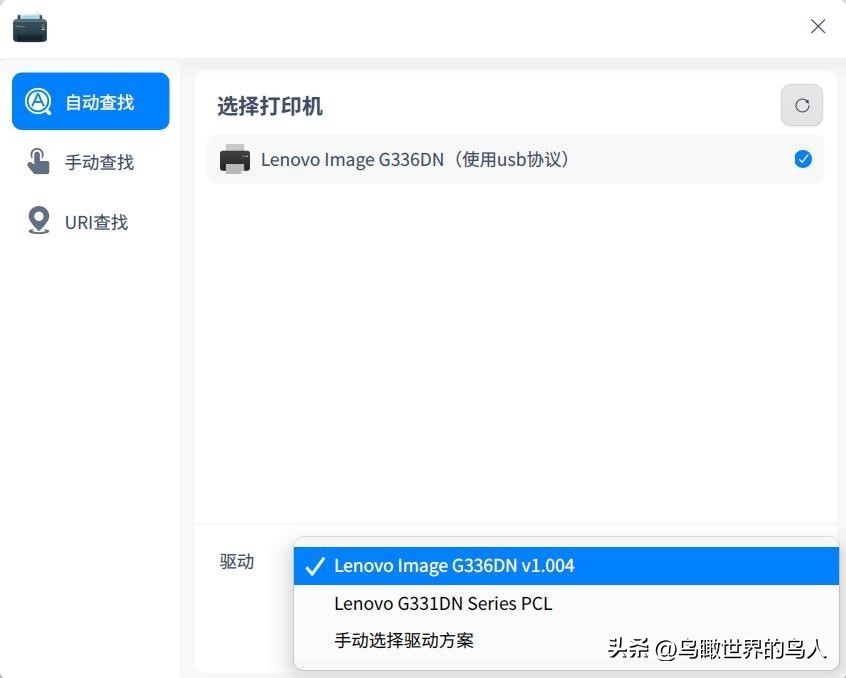Select the Lenovo Image G336DN printer entry
Screen dimensions: 846x678
pos(415,159)
